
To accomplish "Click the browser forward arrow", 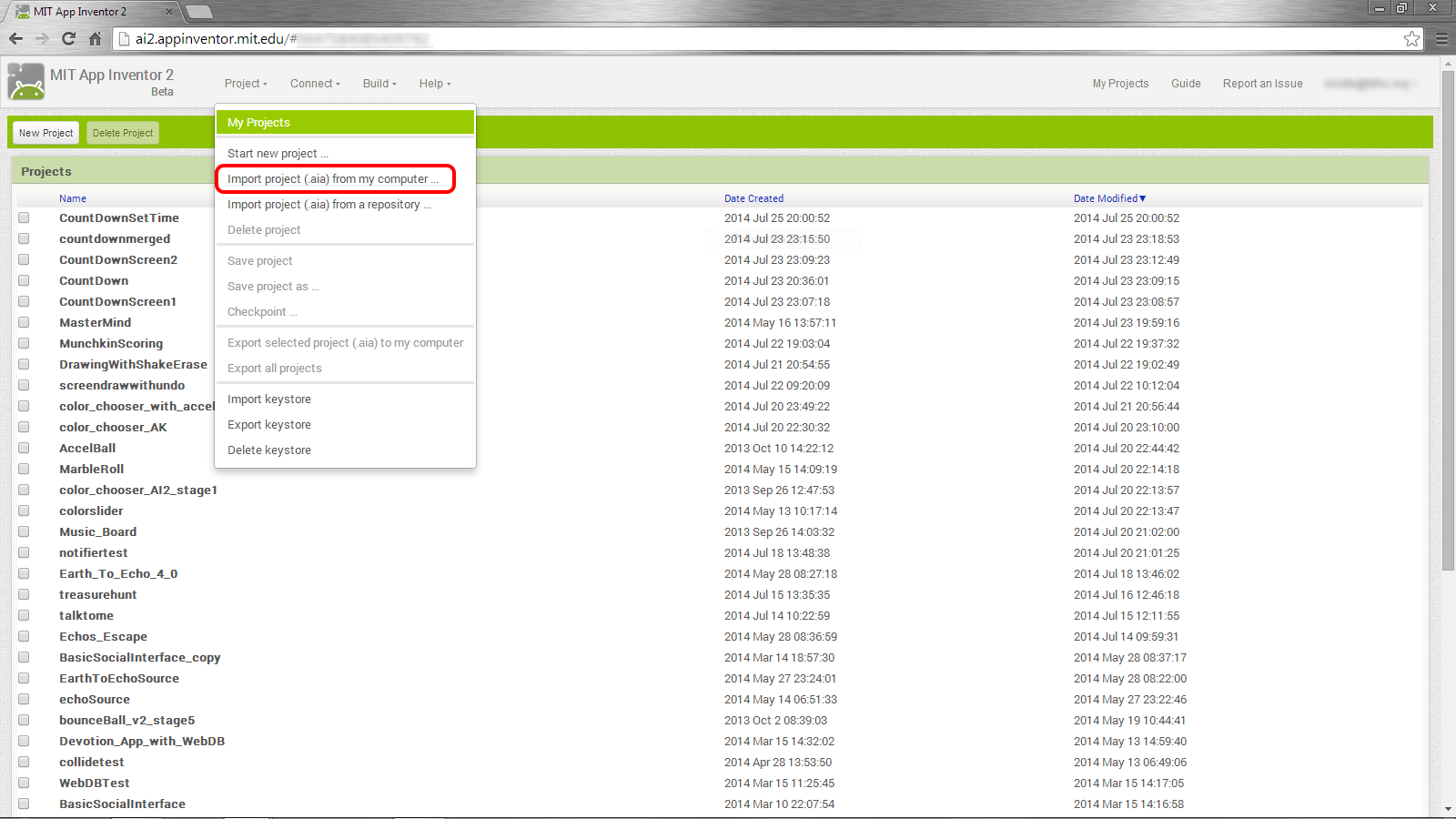I will (42, 38).
